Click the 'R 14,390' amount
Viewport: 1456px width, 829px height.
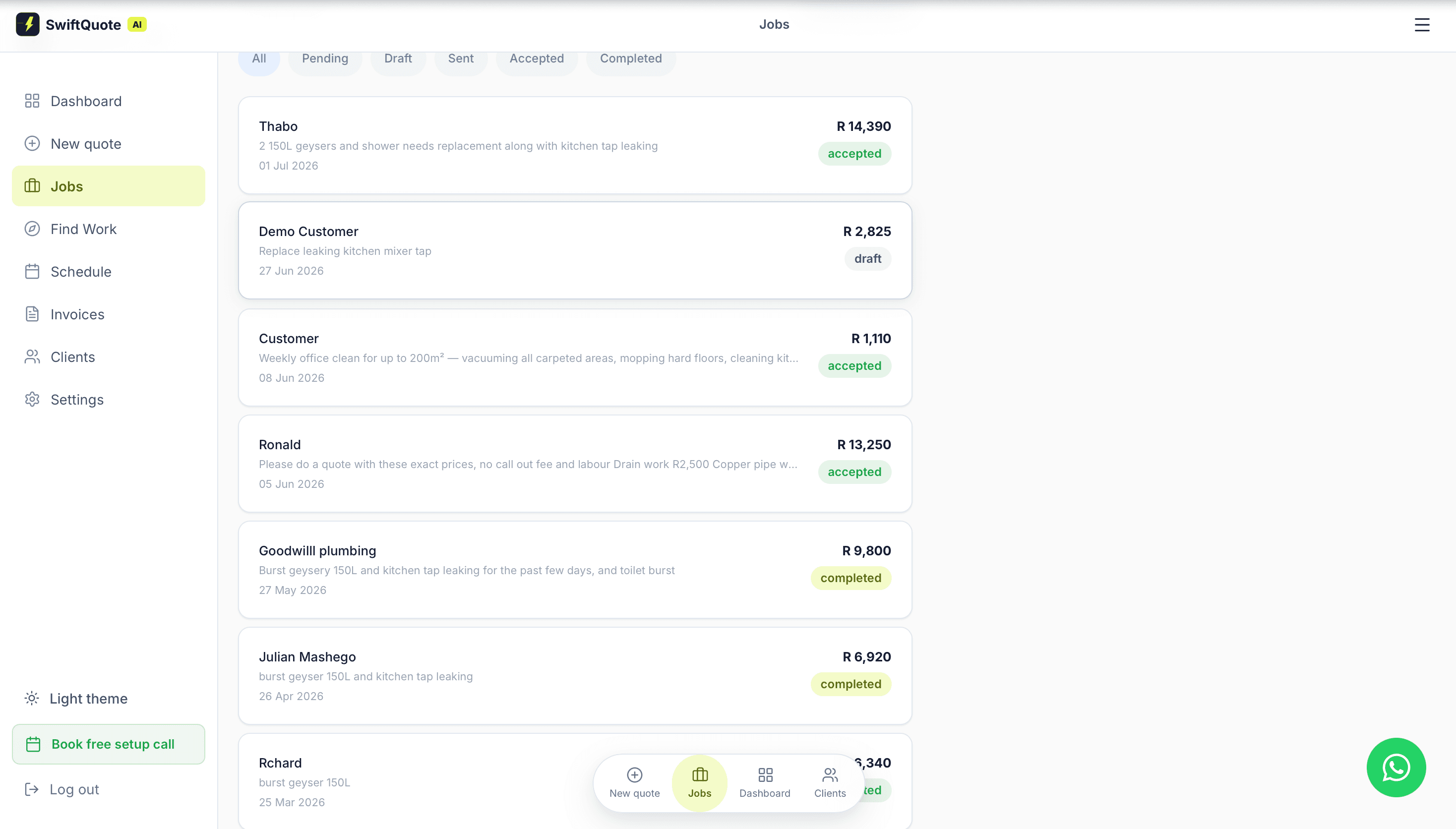[863, 126]
